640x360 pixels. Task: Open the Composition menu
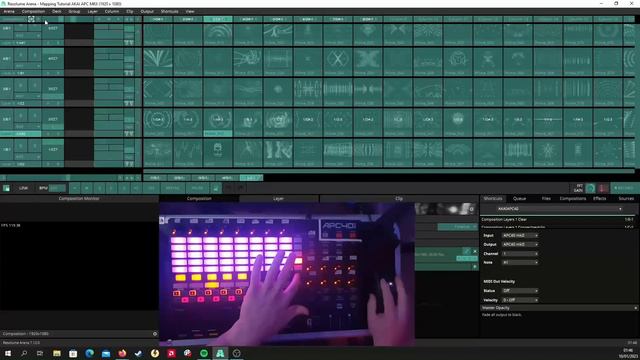coord(33,11)
